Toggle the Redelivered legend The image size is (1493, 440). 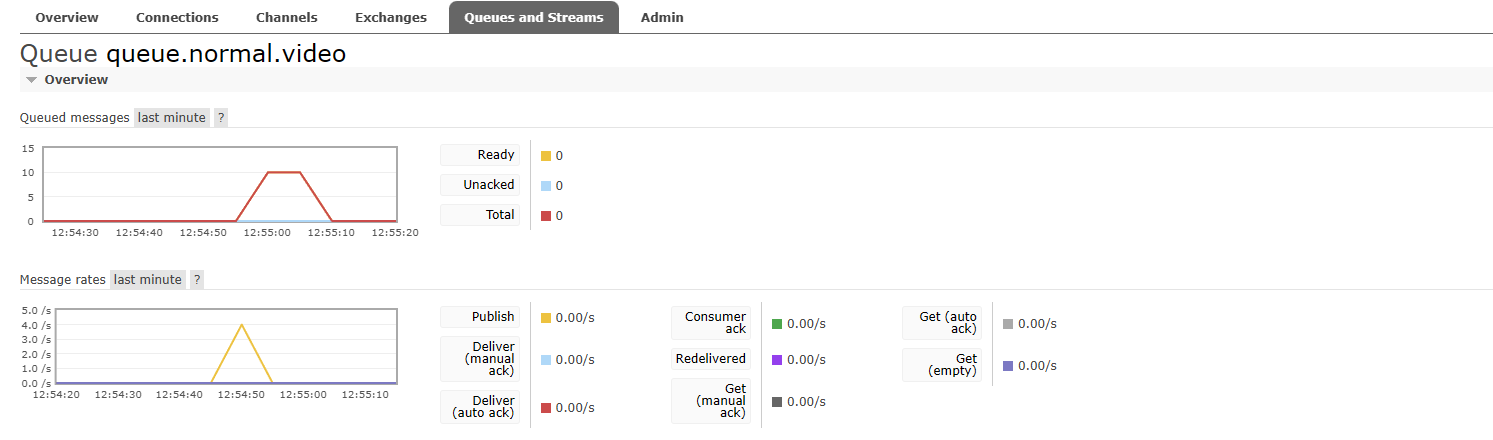point(711,359)
